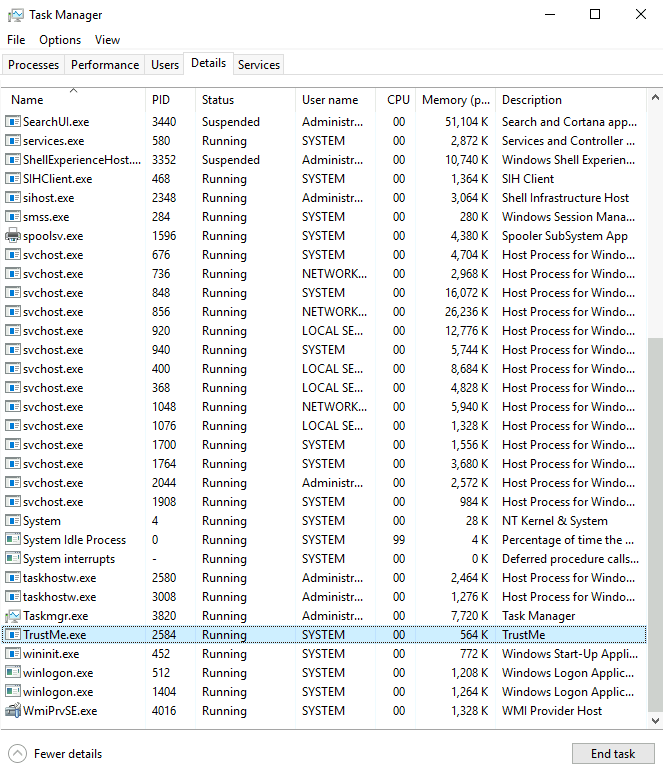Sort by the PID column header
This screenshot has height=777, width=663.
tap(170, 100)
